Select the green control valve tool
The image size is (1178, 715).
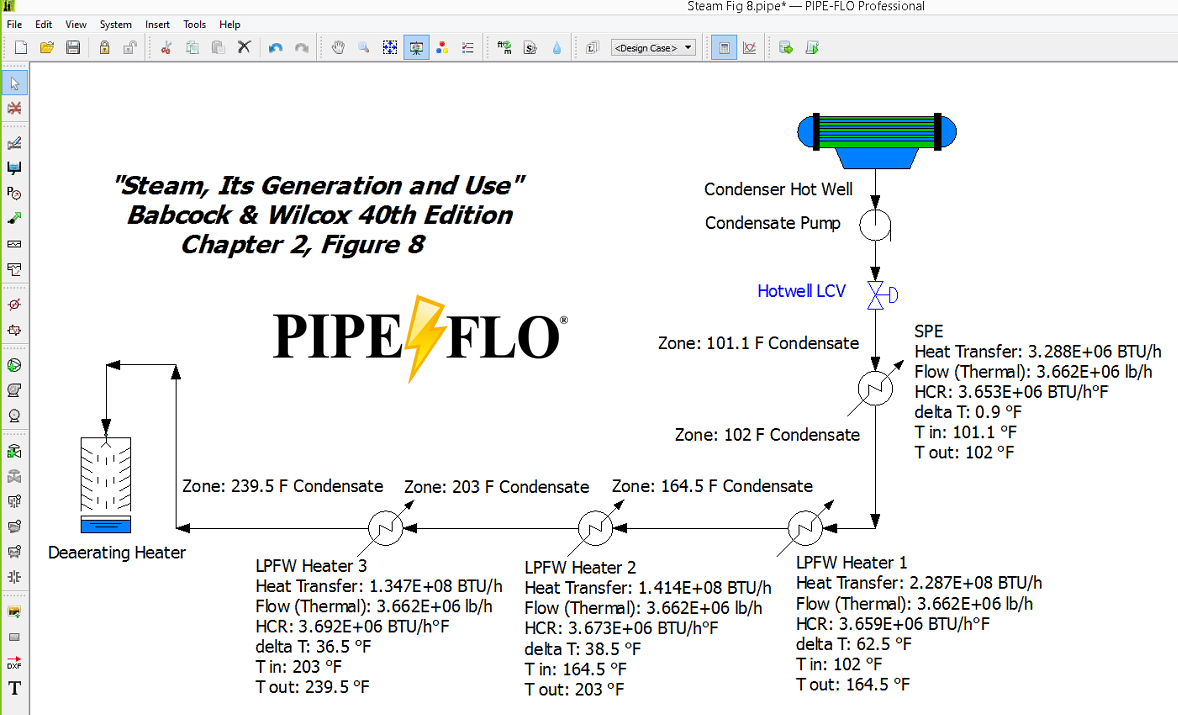14,451
